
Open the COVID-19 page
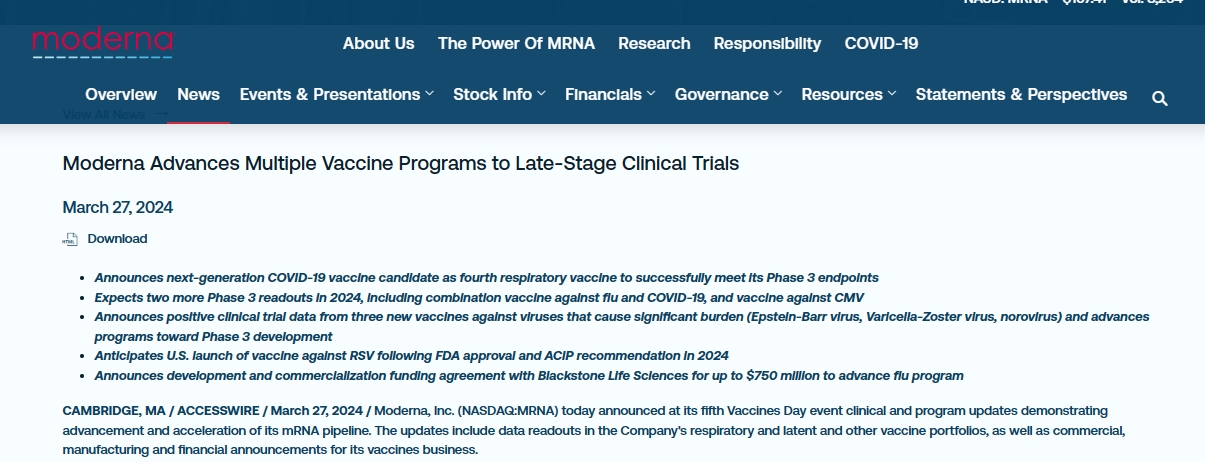click(881, 43)
